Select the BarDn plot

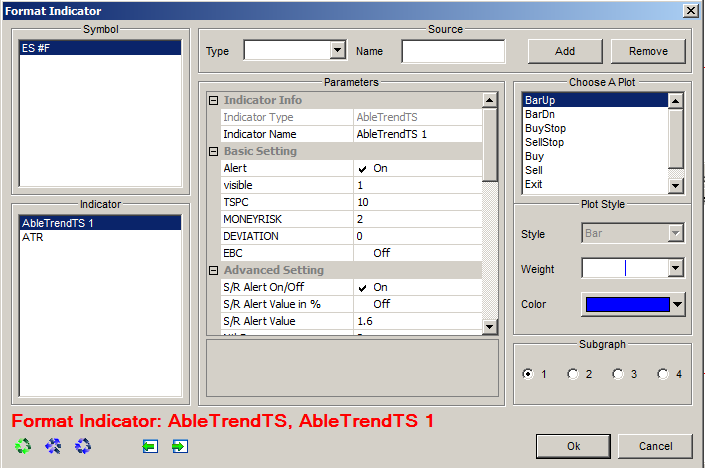[x=595, y=114]
